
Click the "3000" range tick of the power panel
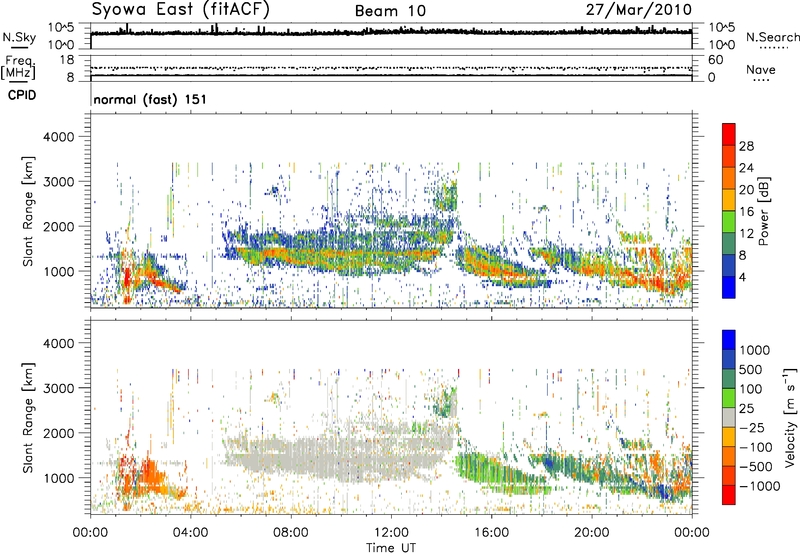pos(58,182)
